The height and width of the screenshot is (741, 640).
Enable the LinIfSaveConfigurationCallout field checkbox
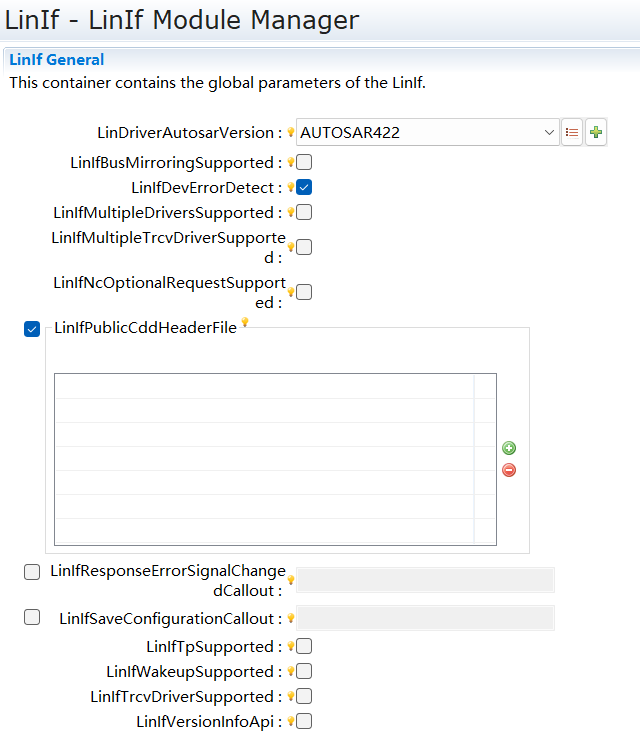[x=32, y=617]
